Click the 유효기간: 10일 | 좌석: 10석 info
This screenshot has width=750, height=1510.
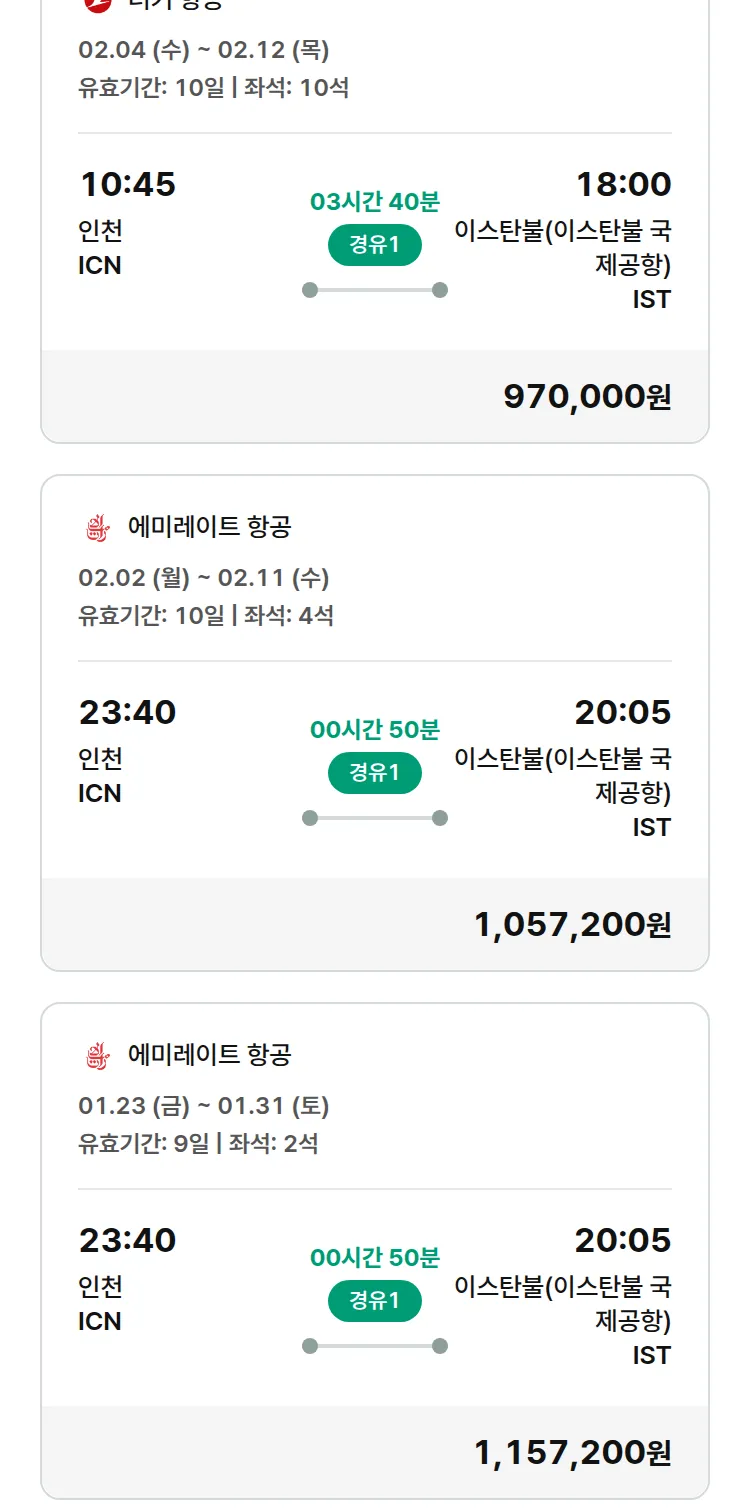[213, 87]
